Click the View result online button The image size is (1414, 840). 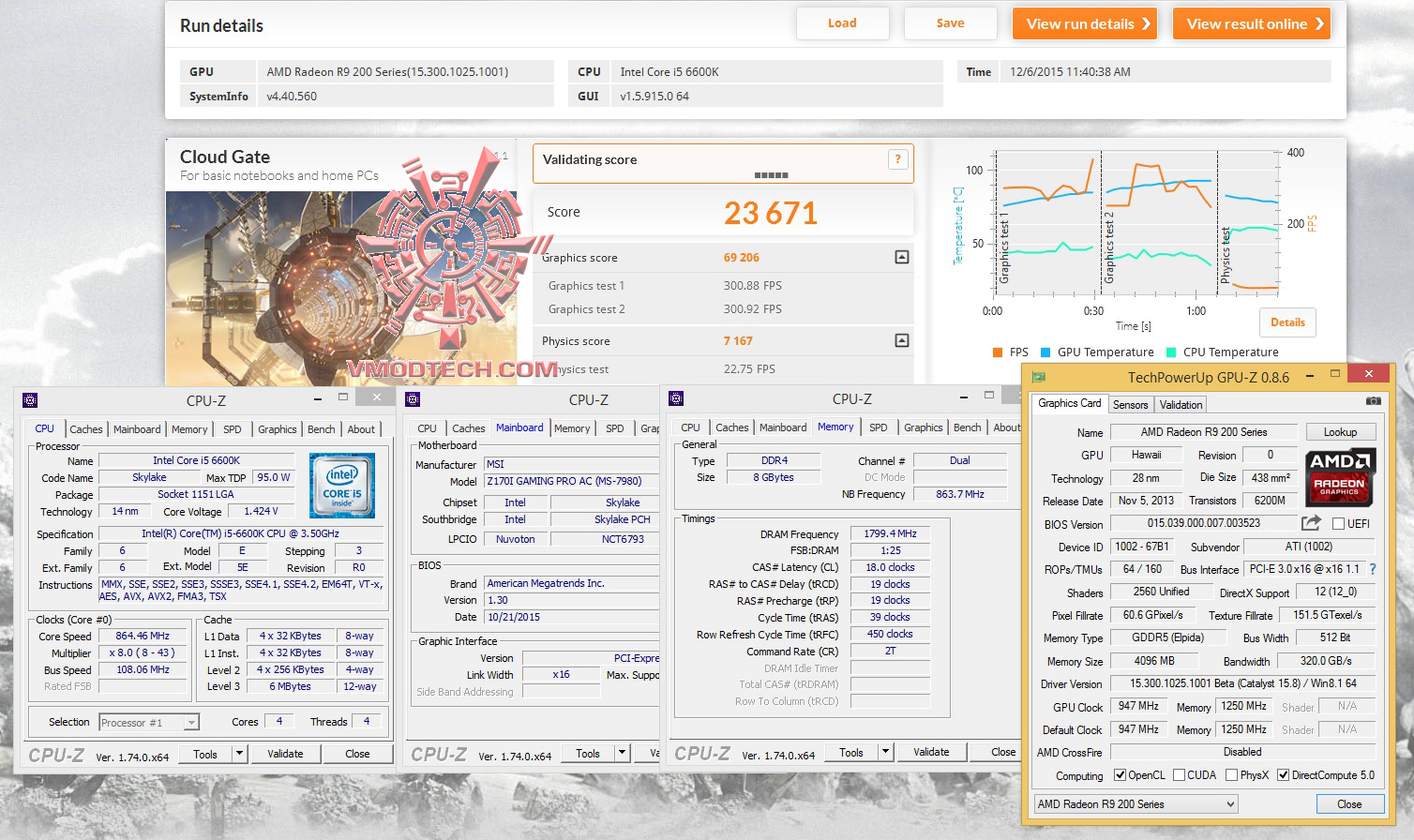tap(1252, 23)
